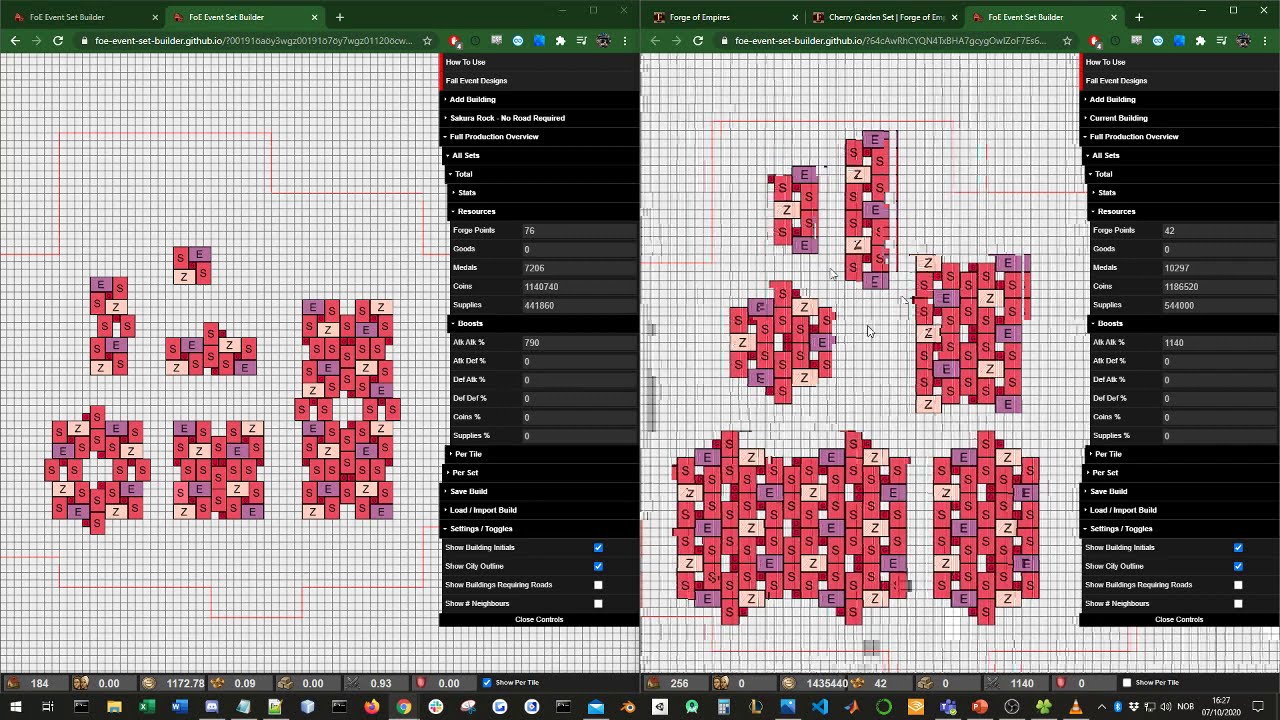Check Show Per Tile in right status bar

click(1127, 683)
